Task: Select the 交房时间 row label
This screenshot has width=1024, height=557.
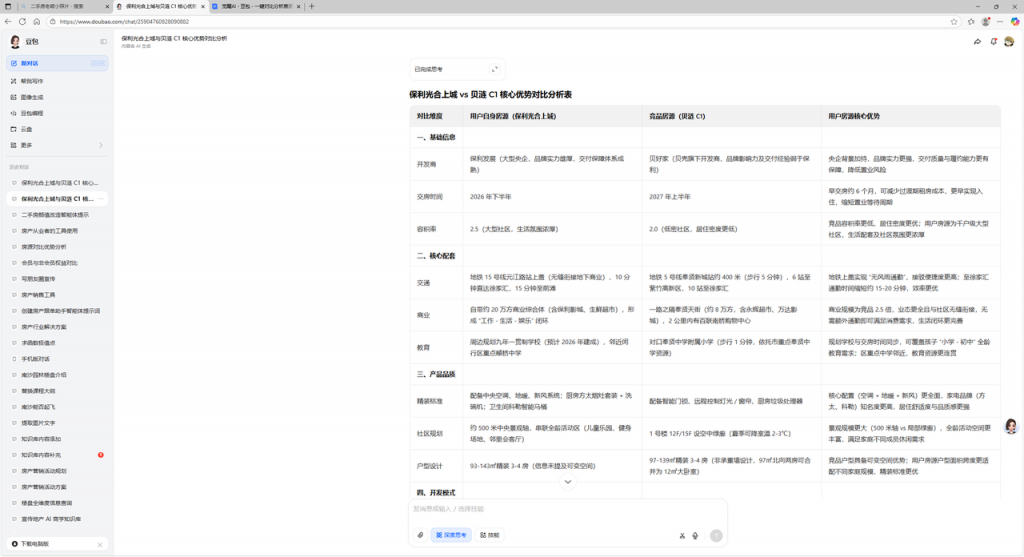Action: pyautogui.click(x=428, y=197)
